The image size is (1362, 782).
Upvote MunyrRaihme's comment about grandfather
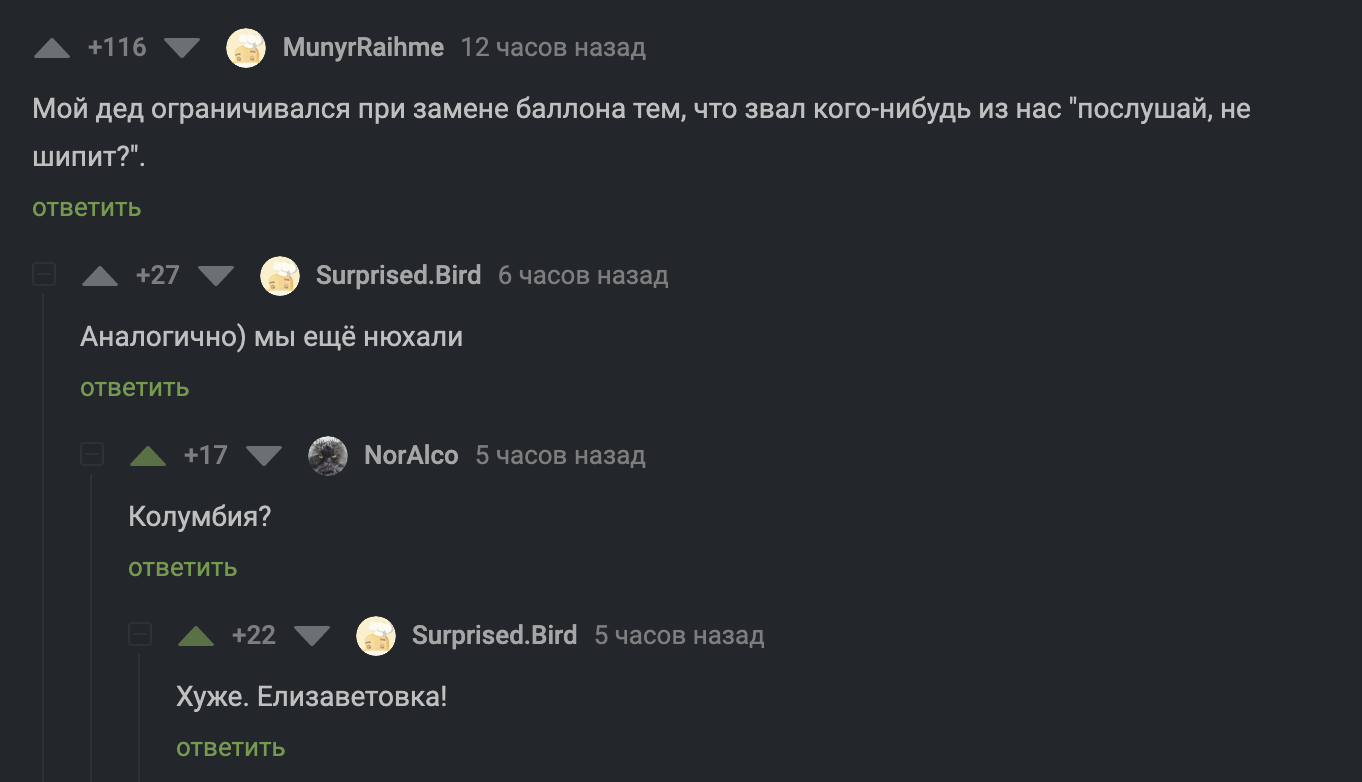pos(52,48)
